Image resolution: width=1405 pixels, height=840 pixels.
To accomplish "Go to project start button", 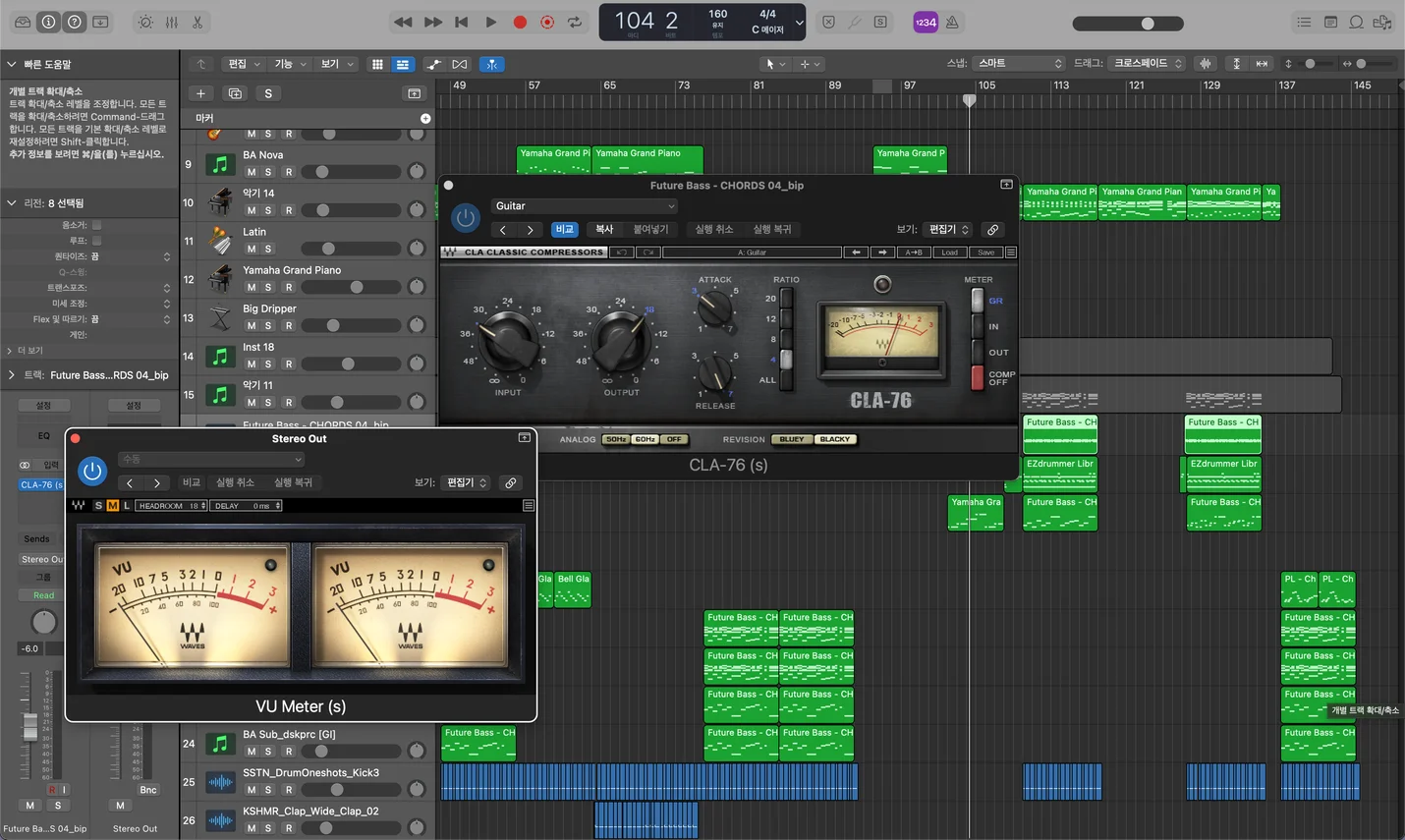I will click(461, 22).
